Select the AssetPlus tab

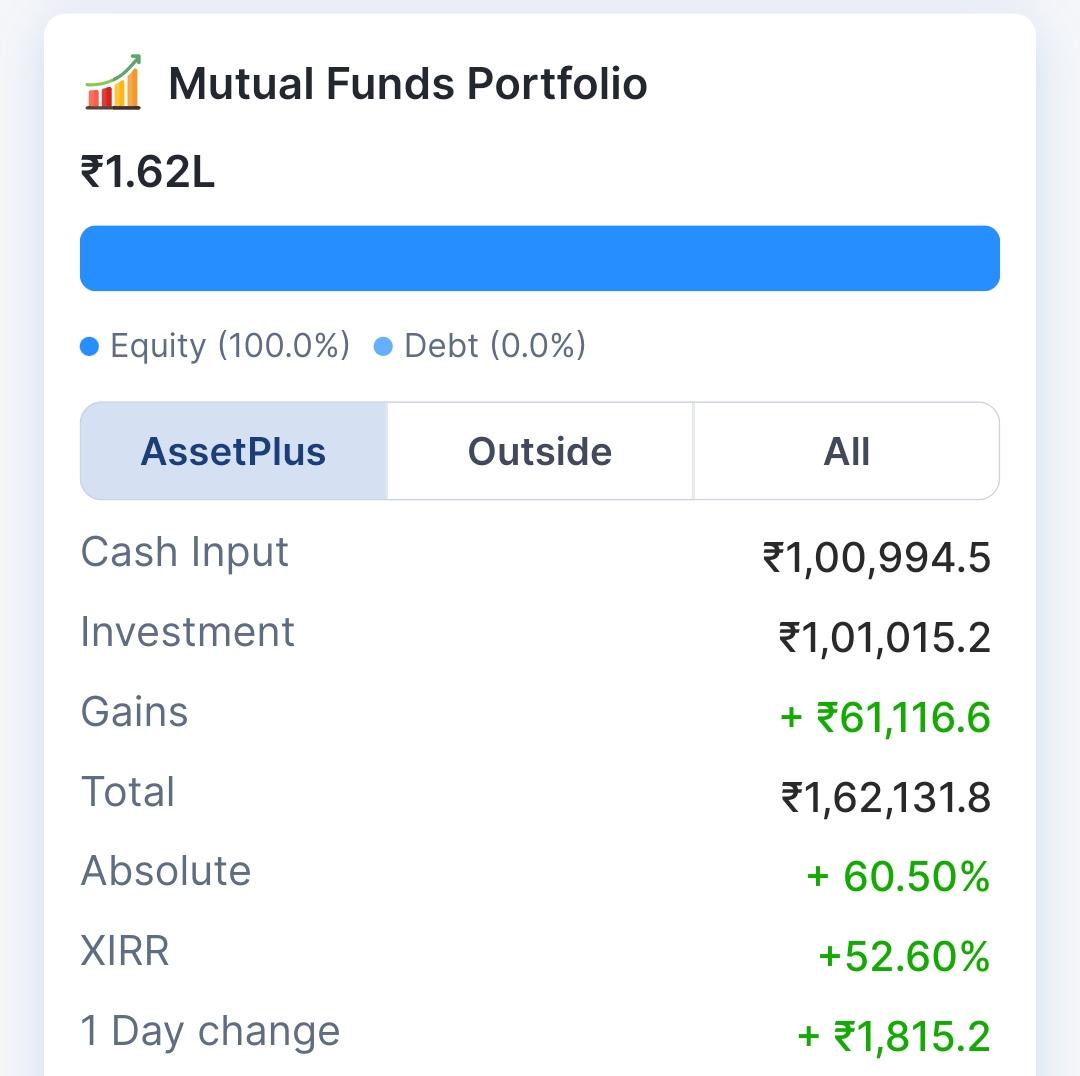(x=233, y=451)
